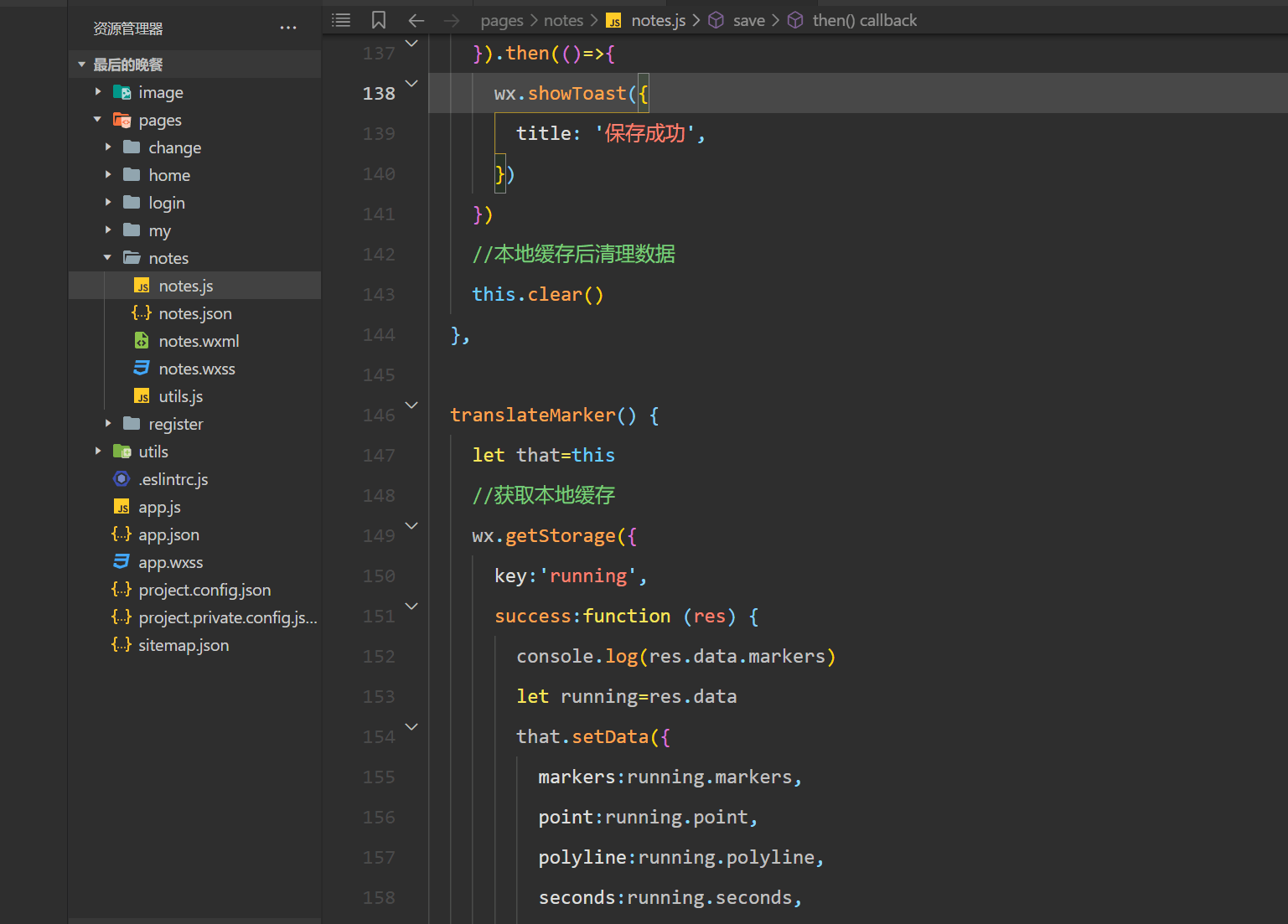Screen dimensions: 1288x924
Task: Click the outline list icon above editor
Action: click(341, 20)
